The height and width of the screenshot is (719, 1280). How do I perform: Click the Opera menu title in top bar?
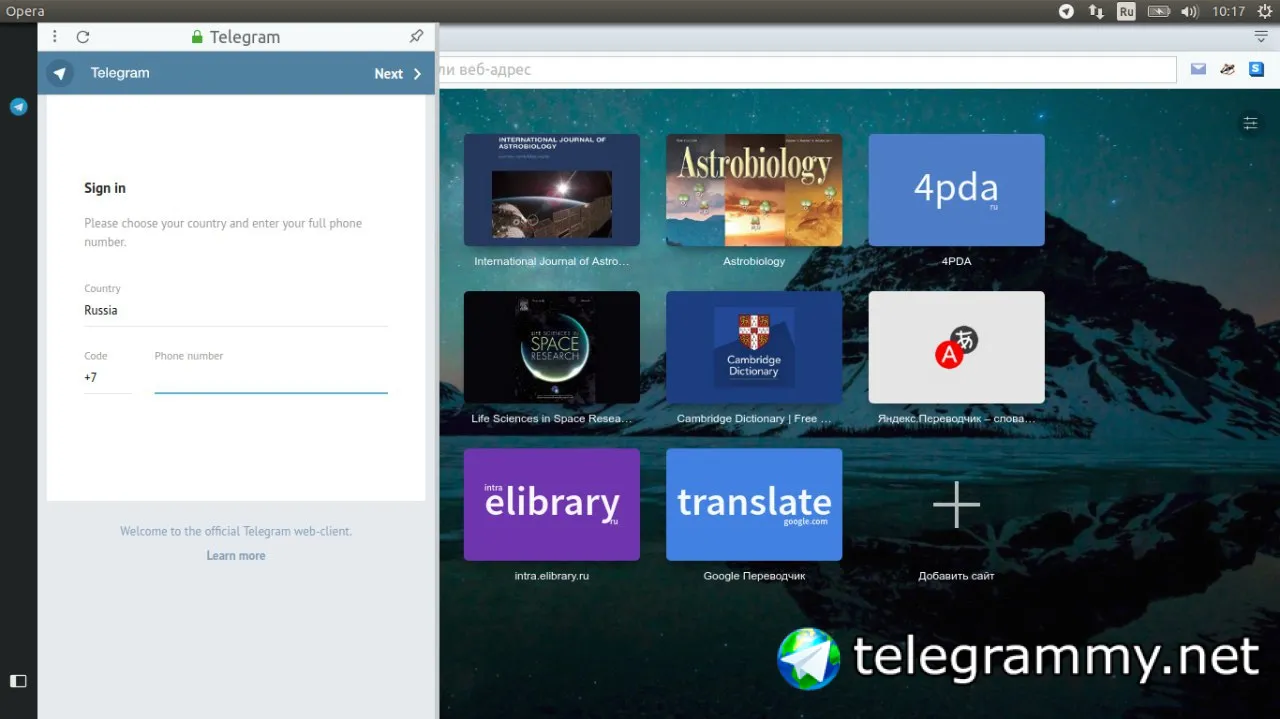click(x=25, y=11)
